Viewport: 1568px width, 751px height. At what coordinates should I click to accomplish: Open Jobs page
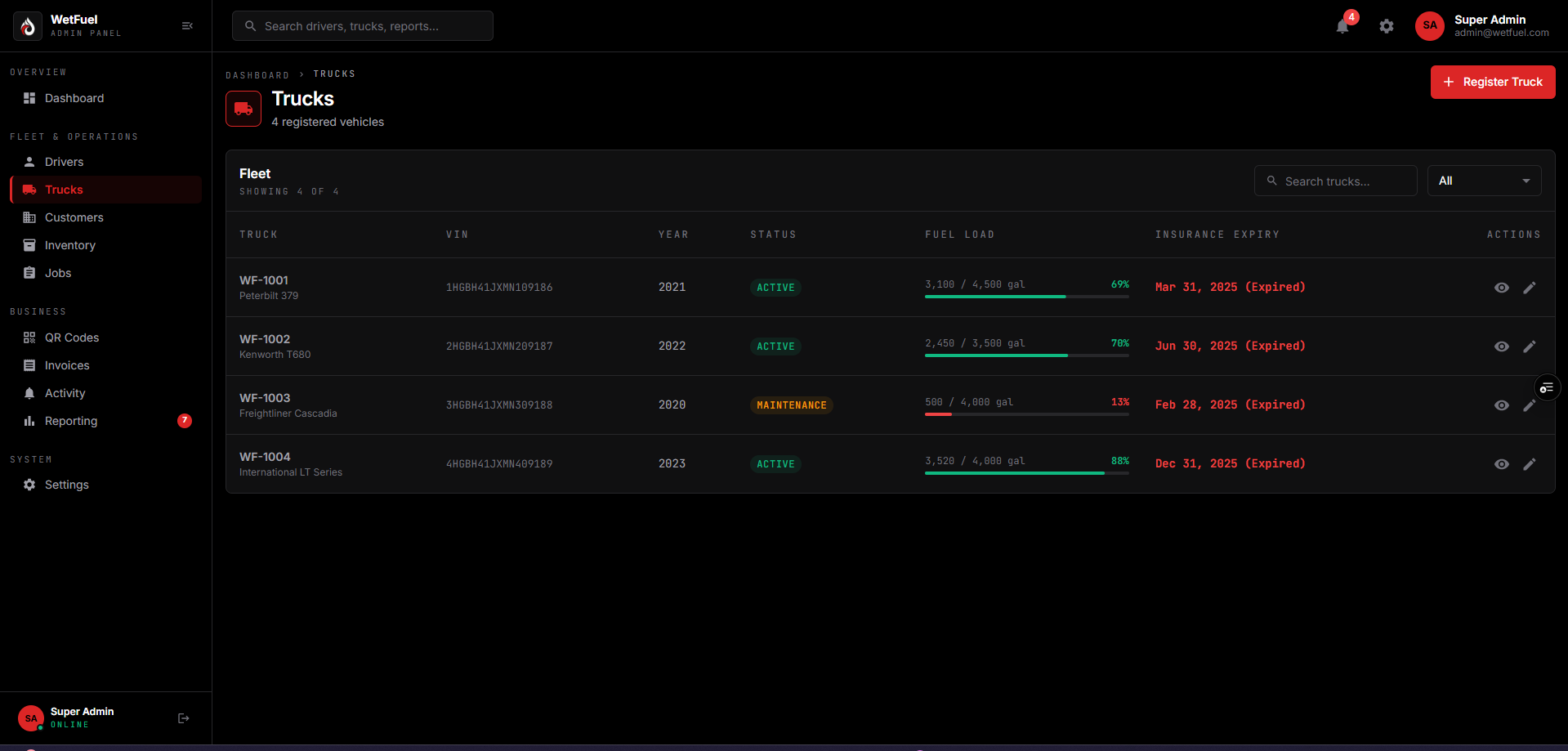tap(105, 273)
